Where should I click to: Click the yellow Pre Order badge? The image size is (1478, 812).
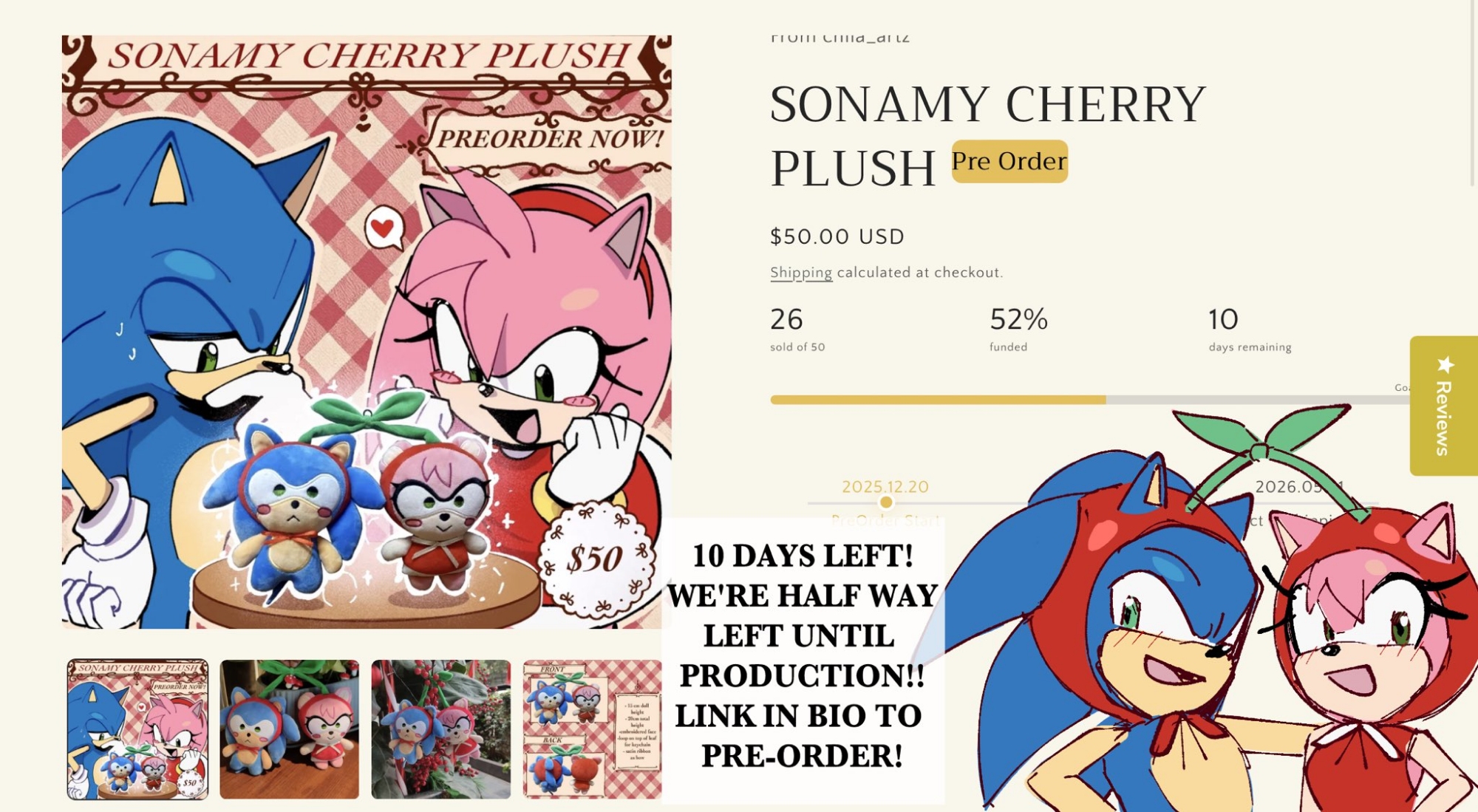(x=1009, y=161)
